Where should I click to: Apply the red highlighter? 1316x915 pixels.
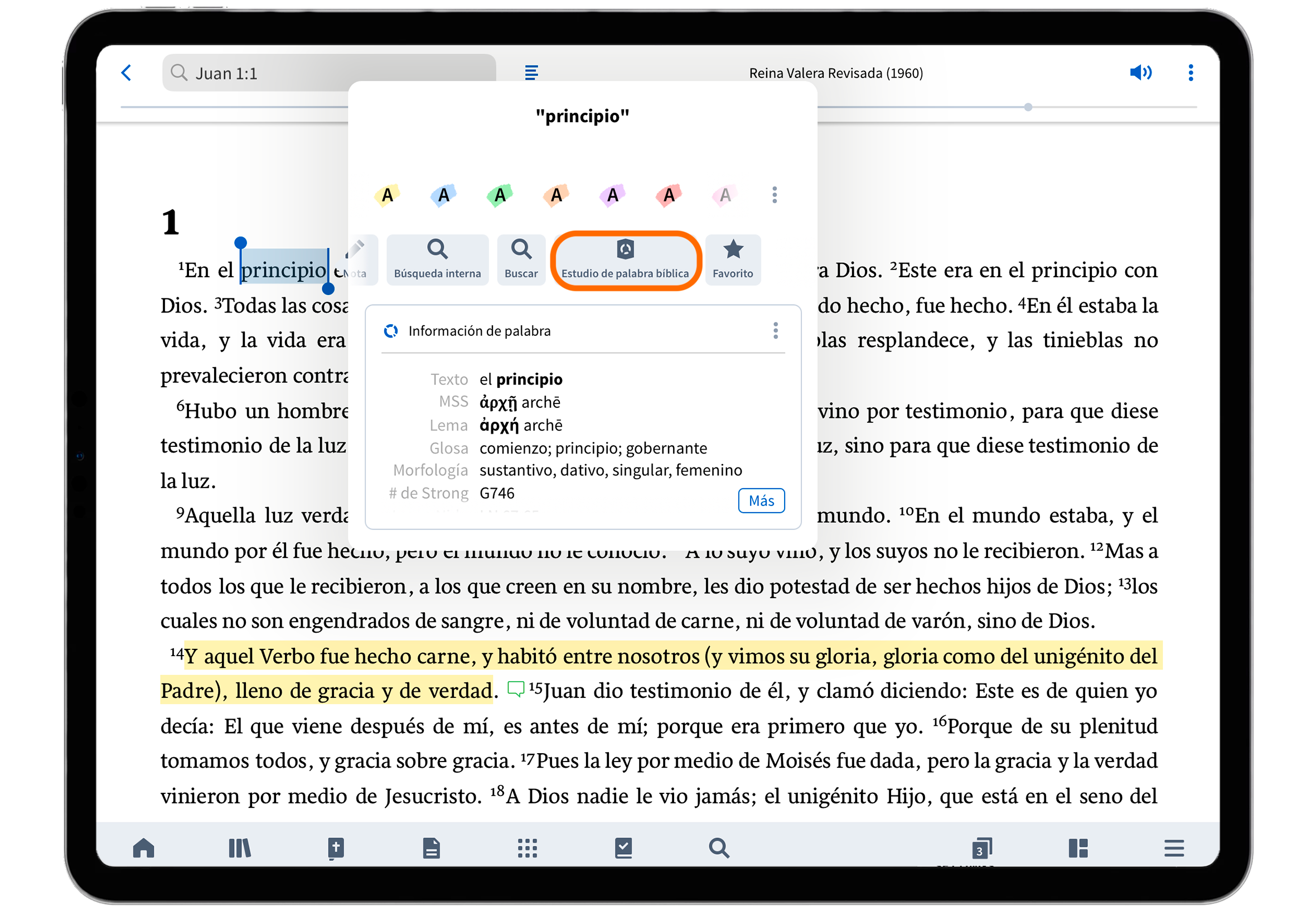(668, 195)
